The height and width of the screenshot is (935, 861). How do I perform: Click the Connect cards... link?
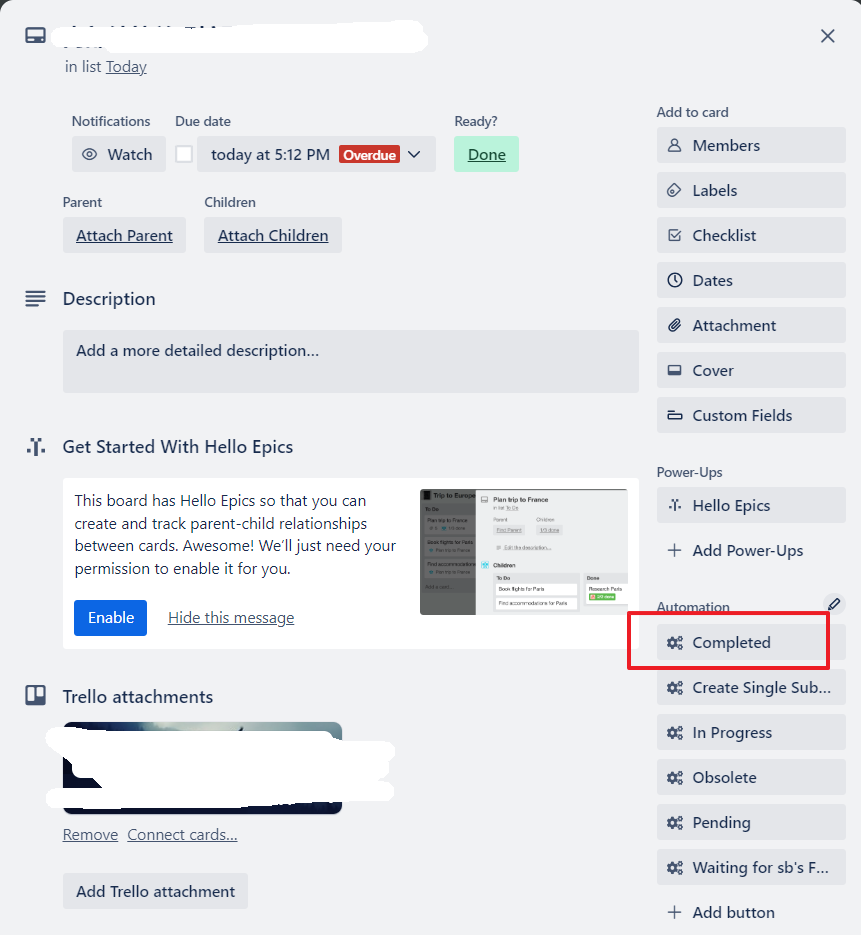pos(182,835)
